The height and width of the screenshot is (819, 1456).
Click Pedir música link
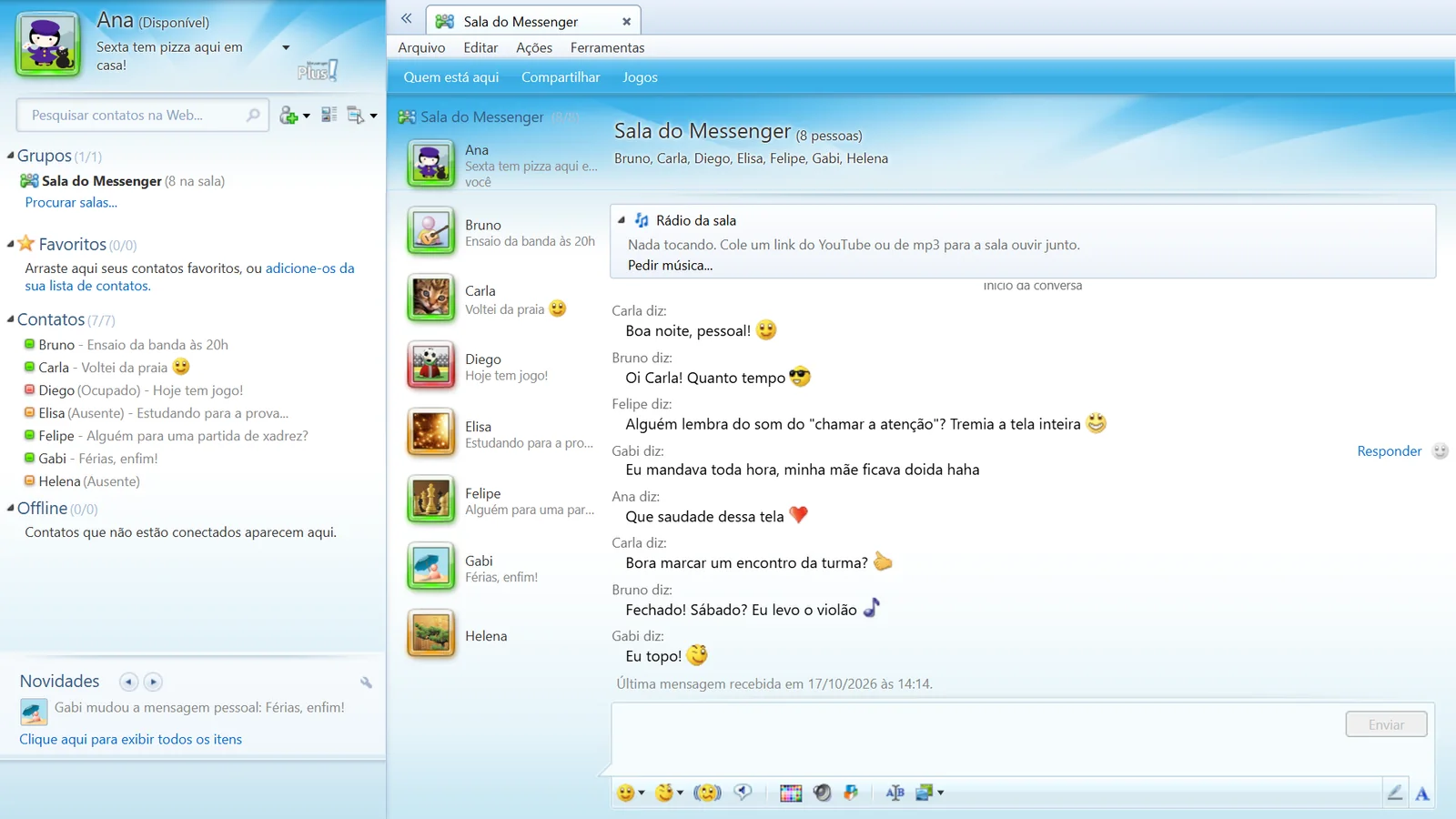(x=670, y=265)
